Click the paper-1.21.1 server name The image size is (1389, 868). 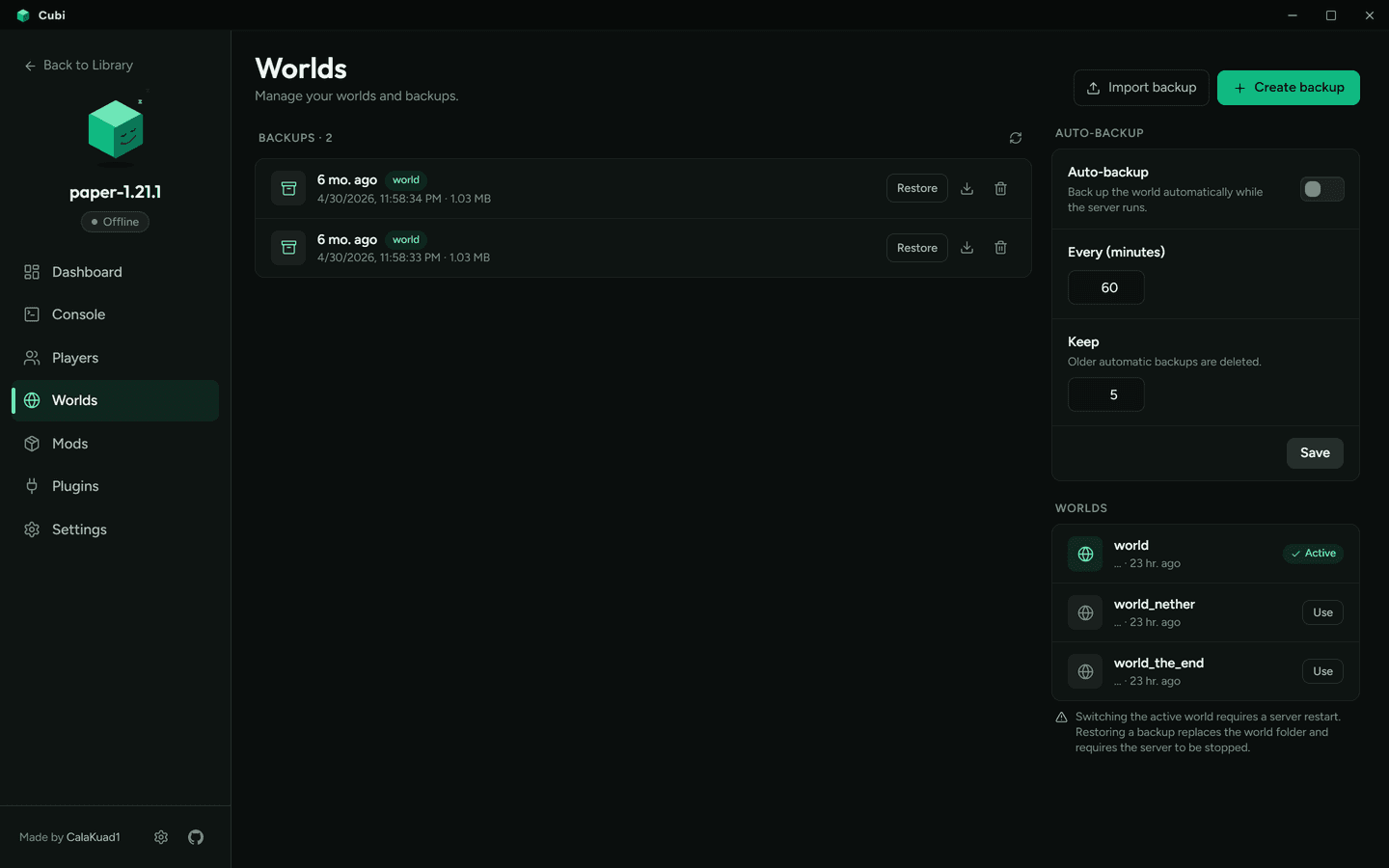(116, 192)
